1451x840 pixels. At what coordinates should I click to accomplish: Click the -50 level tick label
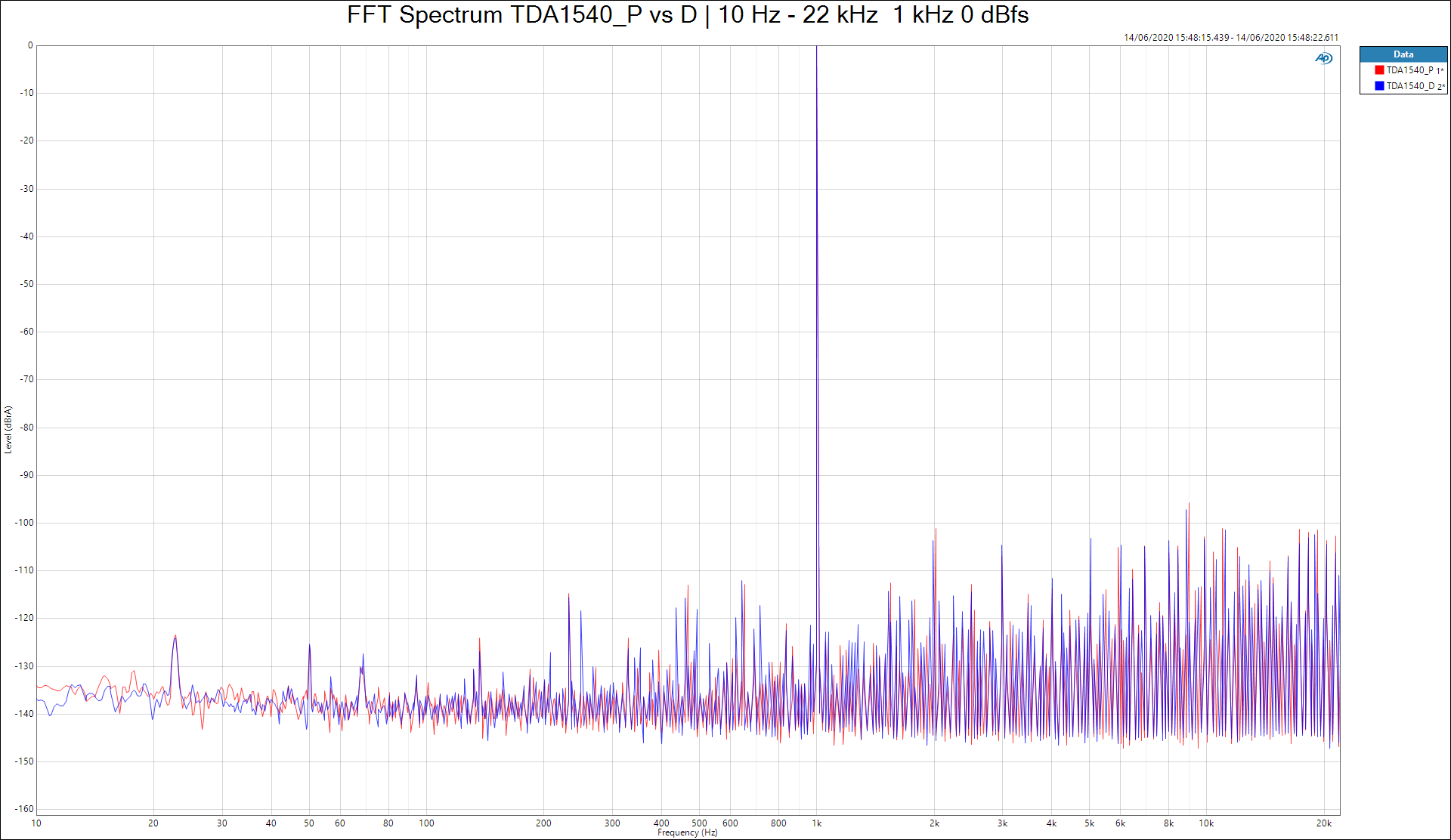point(27,284)
